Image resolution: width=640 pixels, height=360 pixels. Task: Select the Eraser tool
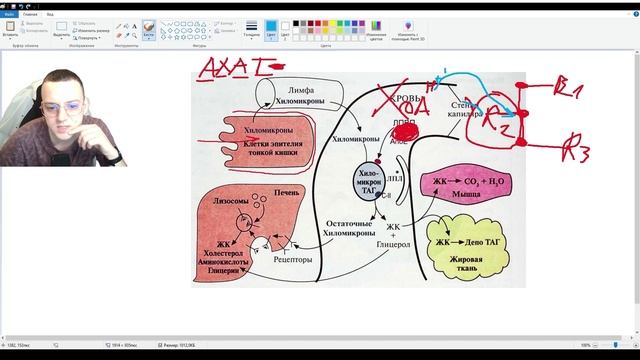tap(118, 36)
